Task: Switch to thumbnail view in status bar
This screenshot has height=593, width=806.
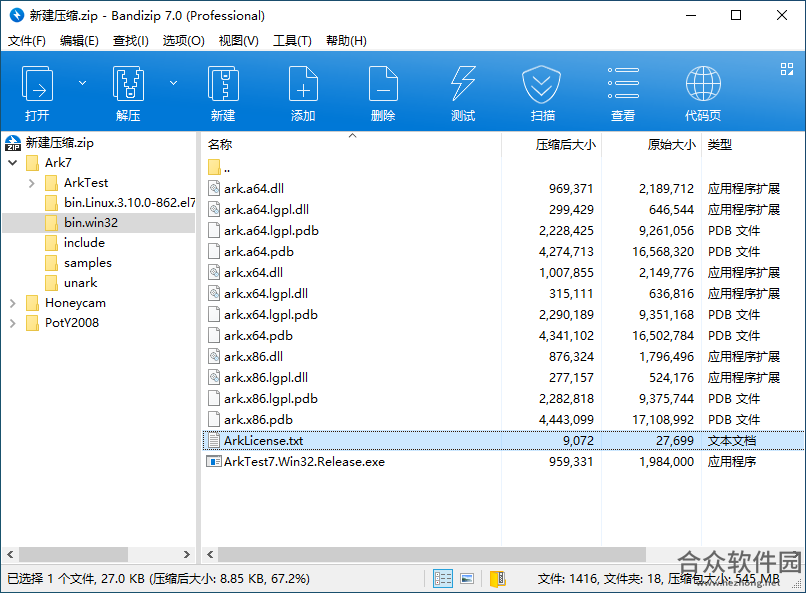Action: pyautogui.click(x=467, y=579)
